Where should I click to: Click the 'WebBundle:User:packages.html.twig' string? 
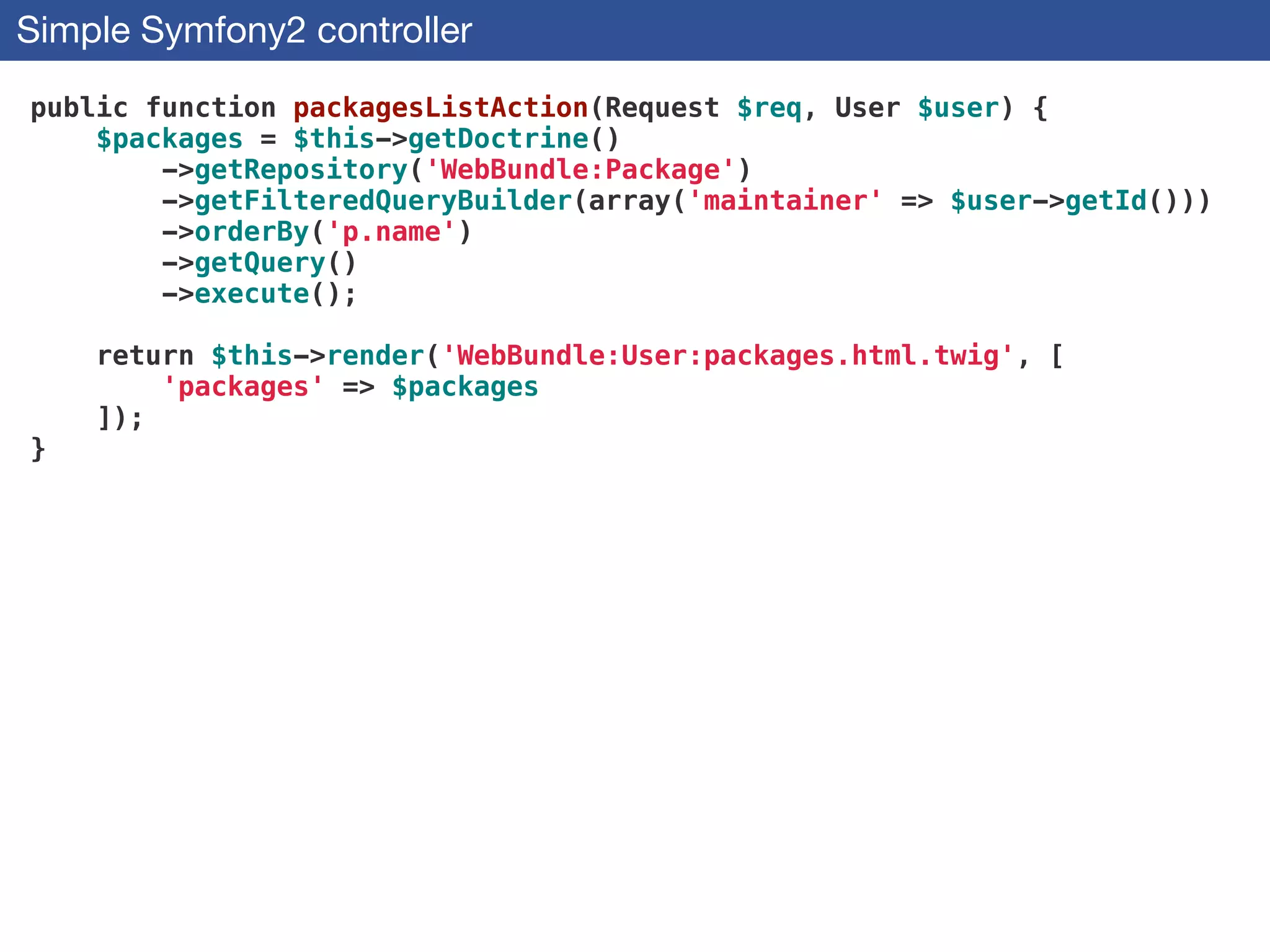pos(728,356)
